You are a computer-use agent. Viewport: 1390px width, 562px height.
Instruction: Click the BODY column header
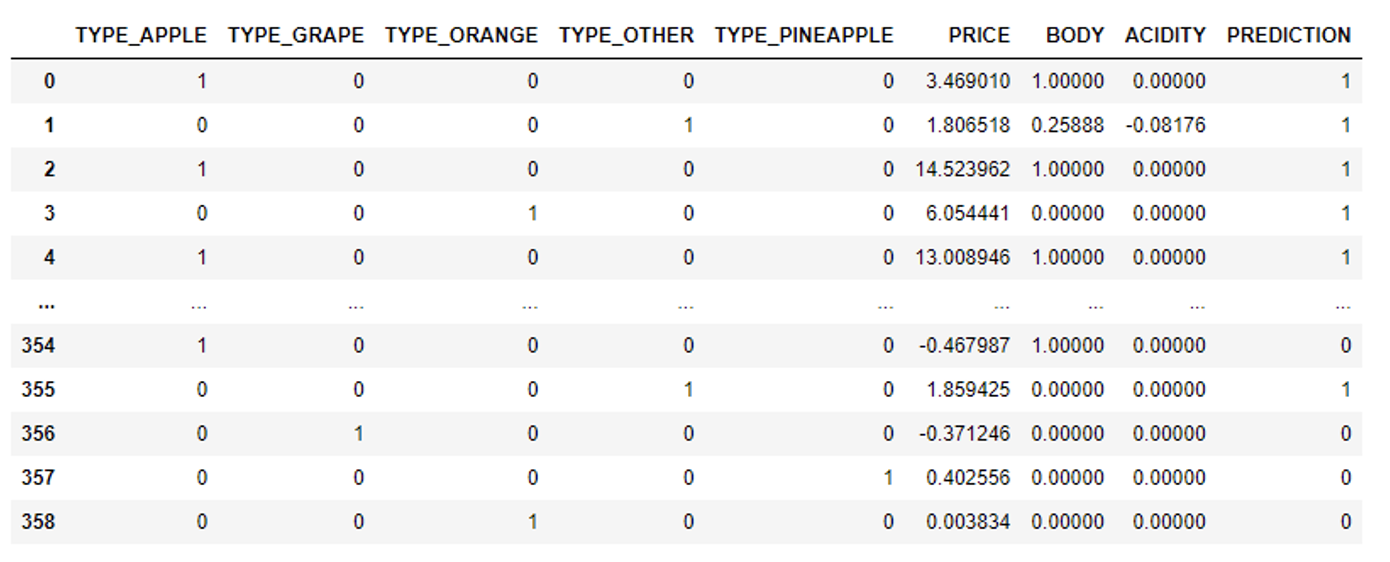[1075, 35]
